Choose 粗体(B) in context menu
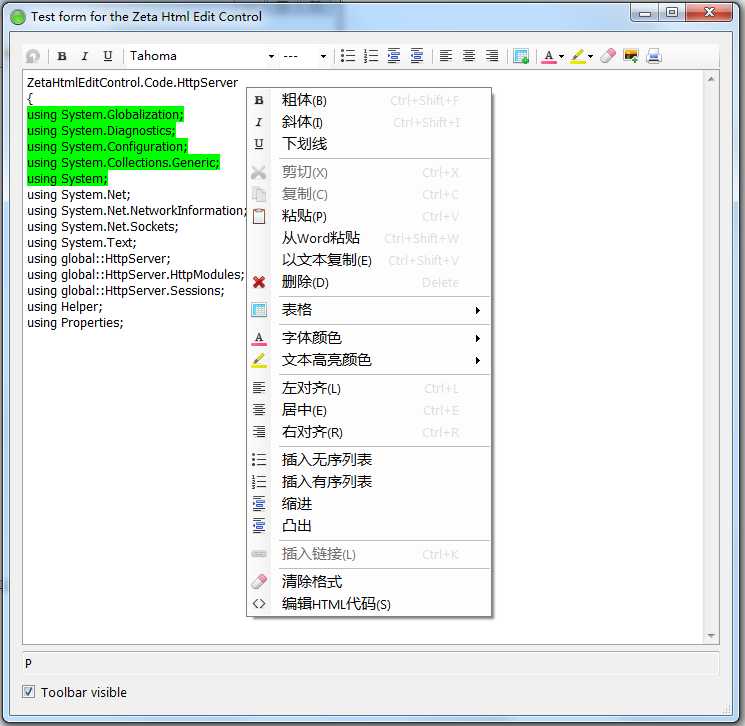This screenshot has width=745, height=726. [x=370, y=100]
